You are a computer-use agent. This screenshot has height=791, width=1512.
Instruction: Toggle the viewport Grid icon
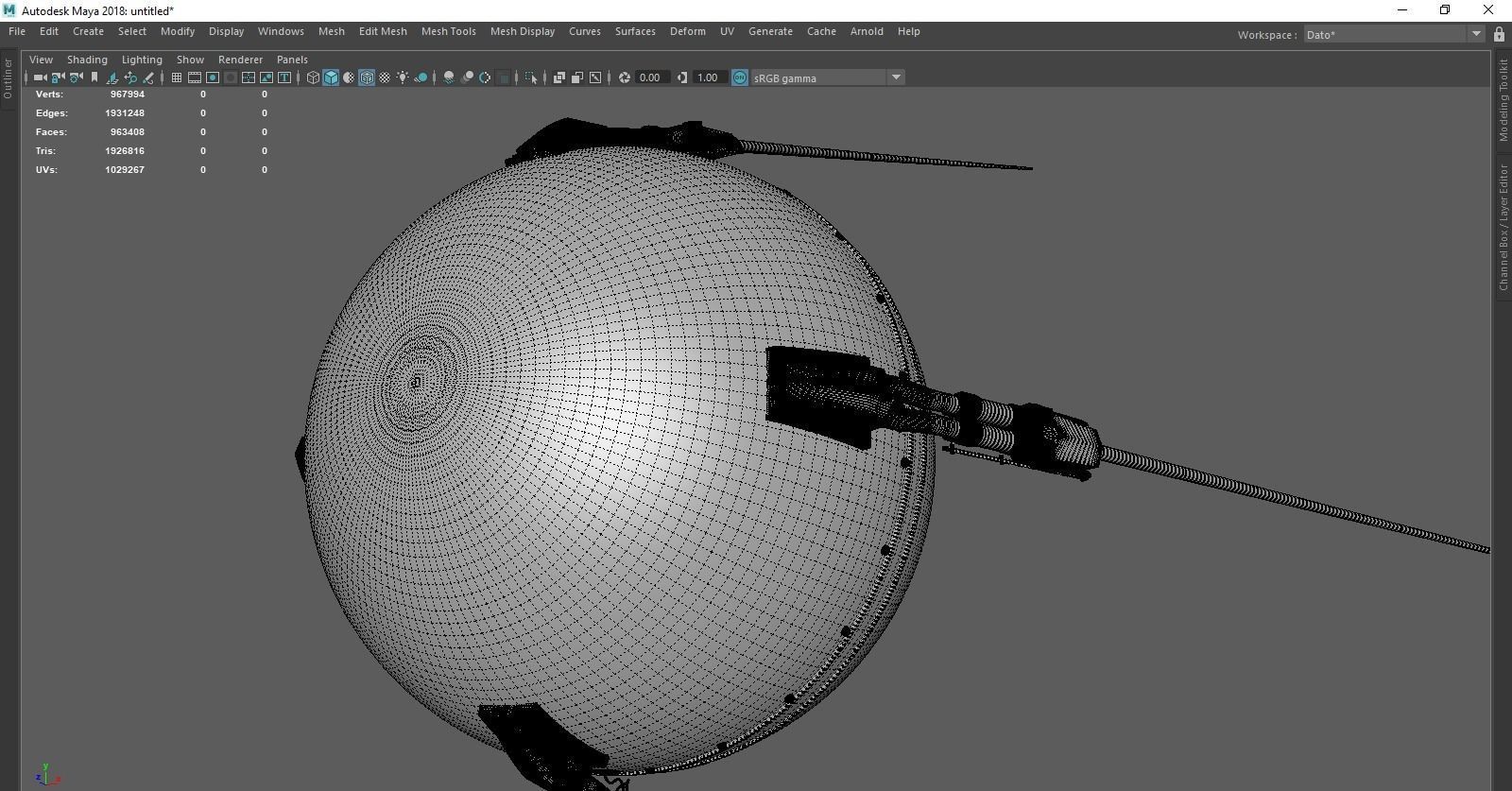tap(177, 77)
